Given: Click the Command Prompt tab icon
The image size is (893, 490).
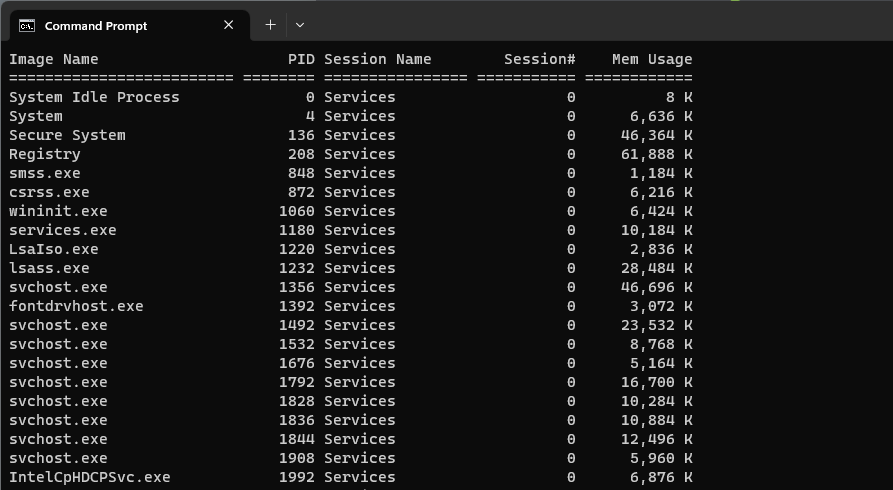Looking at the screenshot, I should click(27, 25).
